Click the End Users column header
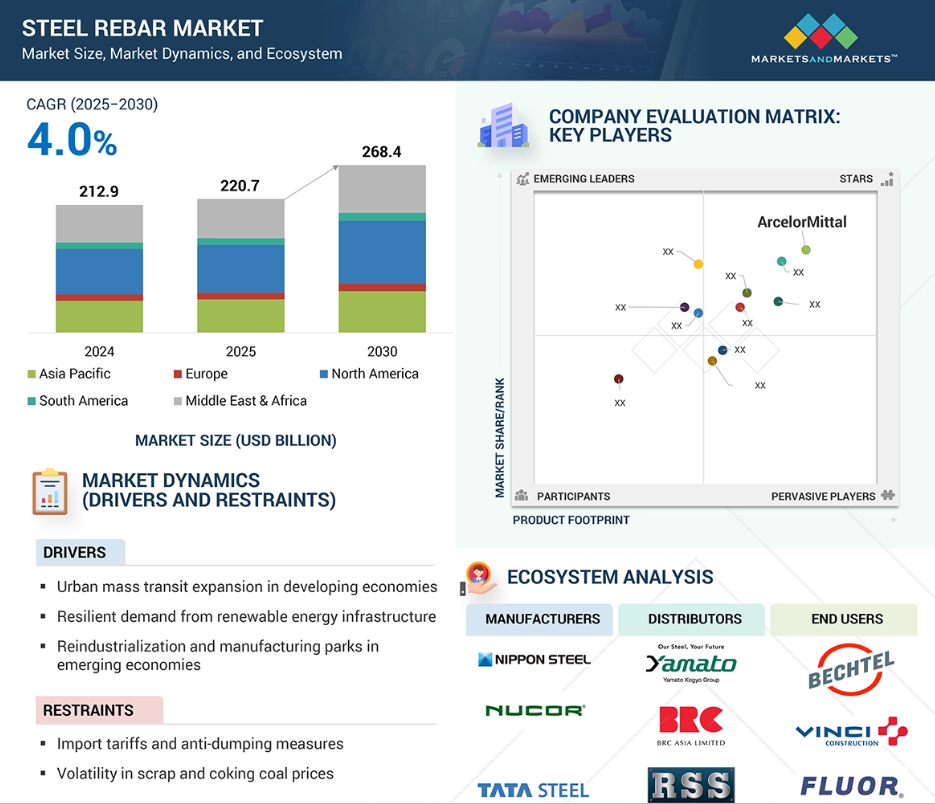 pyautogui.click(x=844, y=619)
